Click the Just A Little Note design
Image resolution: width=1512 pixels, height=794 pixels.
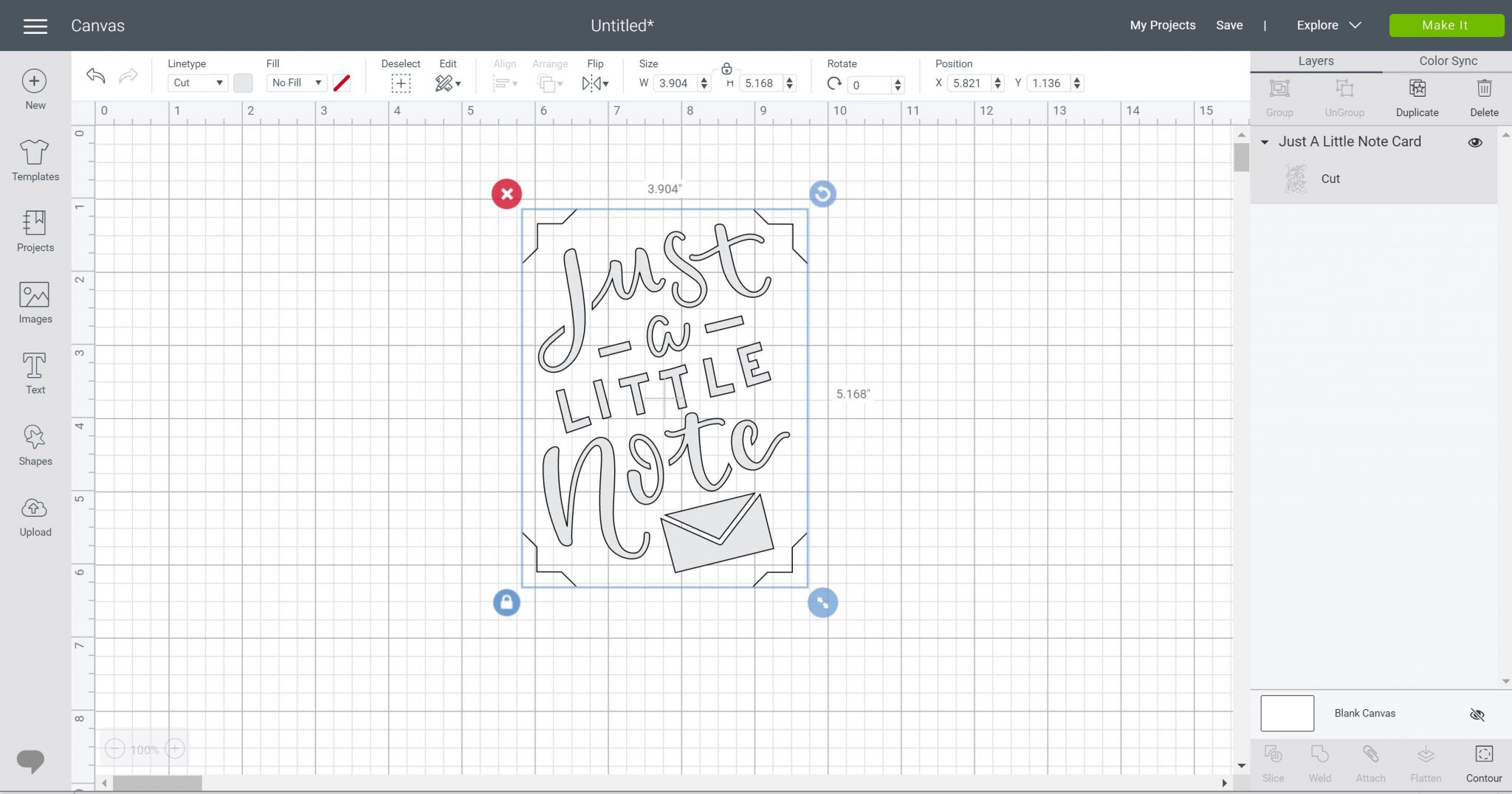point(664,398)
